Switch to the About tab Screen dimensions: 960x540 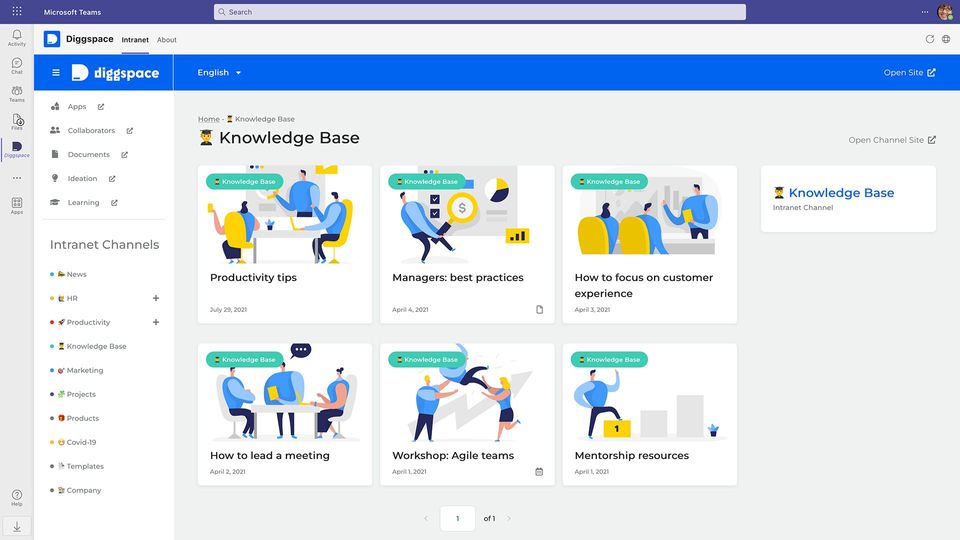tap(167, 40)
